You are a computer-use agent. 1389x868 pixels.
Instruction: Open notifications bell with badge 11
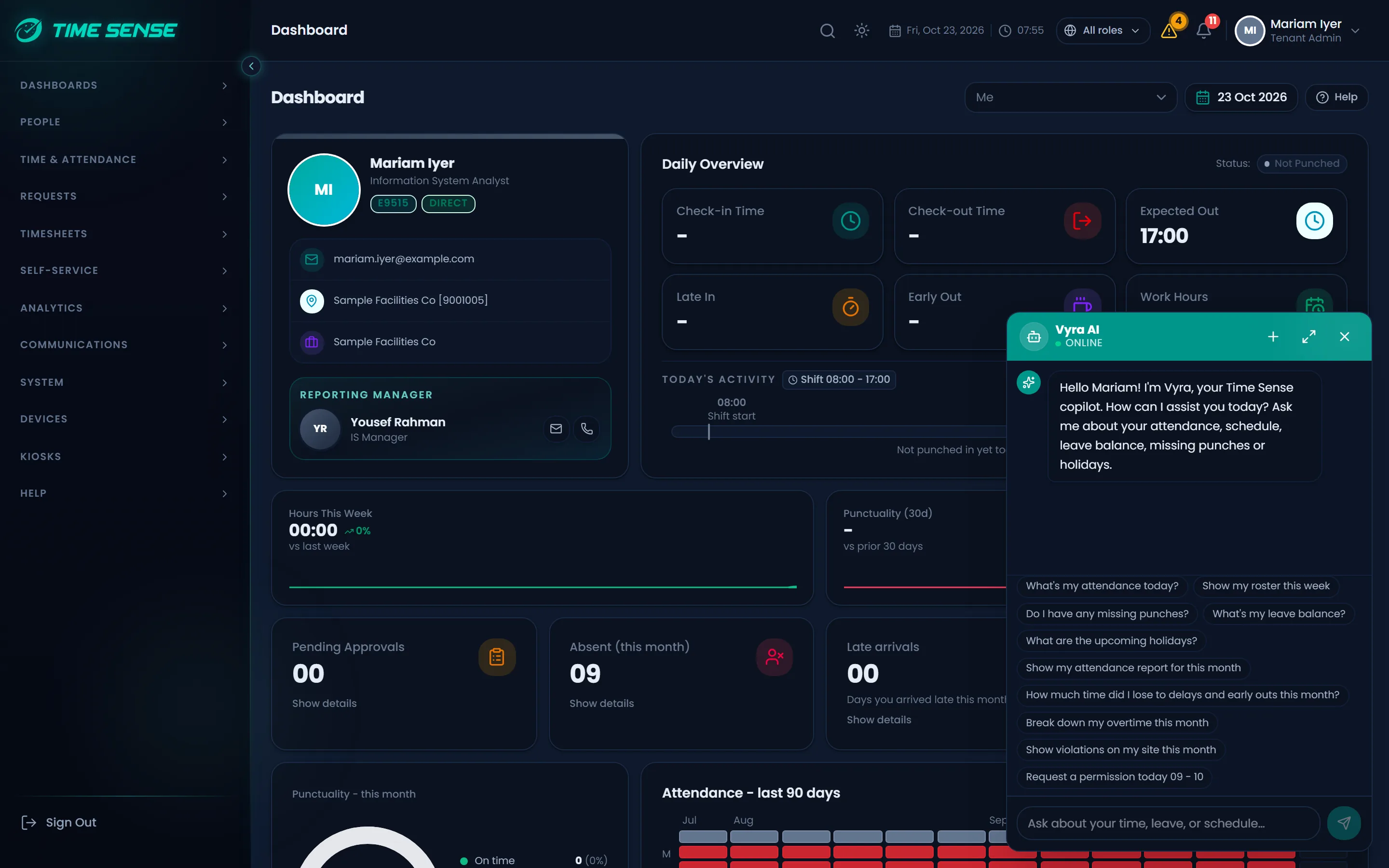(1204, 30)
